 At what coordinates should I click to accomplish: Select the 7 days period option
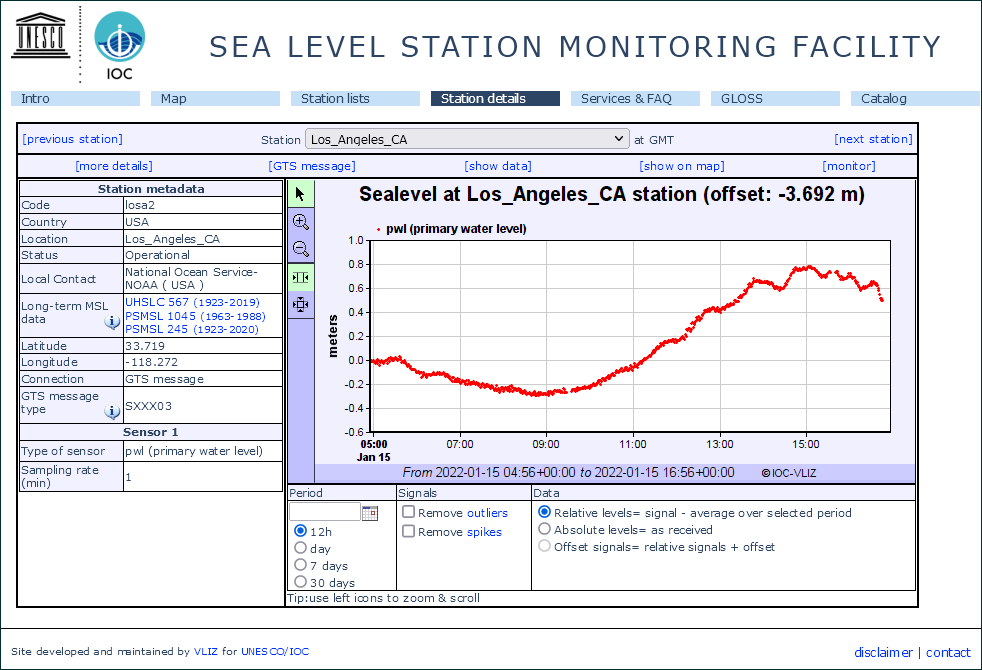(x=301, y=565)
